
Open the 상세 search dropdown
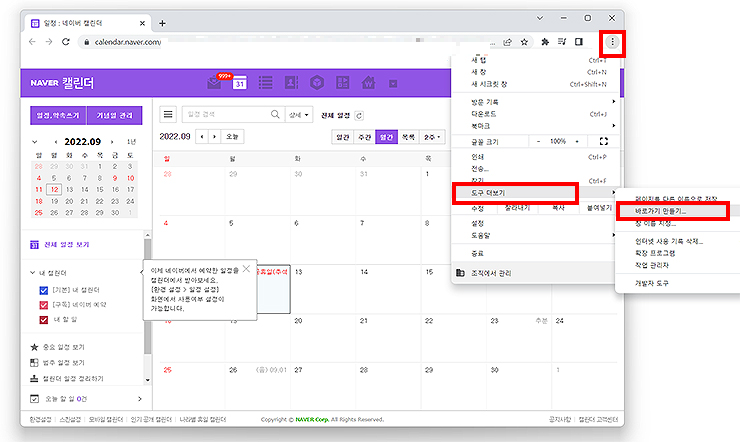tap(299, 115)
